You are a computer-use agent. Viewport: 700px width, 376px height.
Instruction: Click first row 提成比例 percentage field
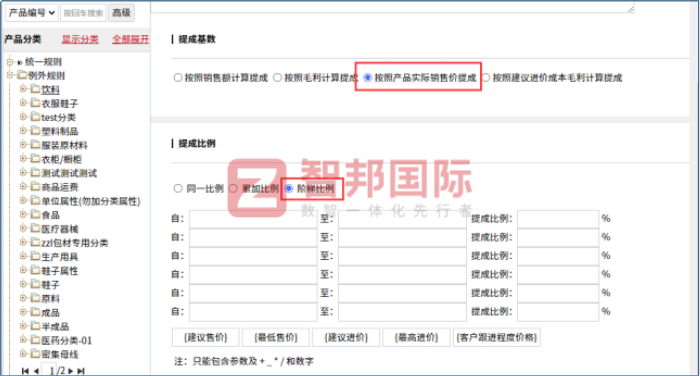tap(558, 219)
